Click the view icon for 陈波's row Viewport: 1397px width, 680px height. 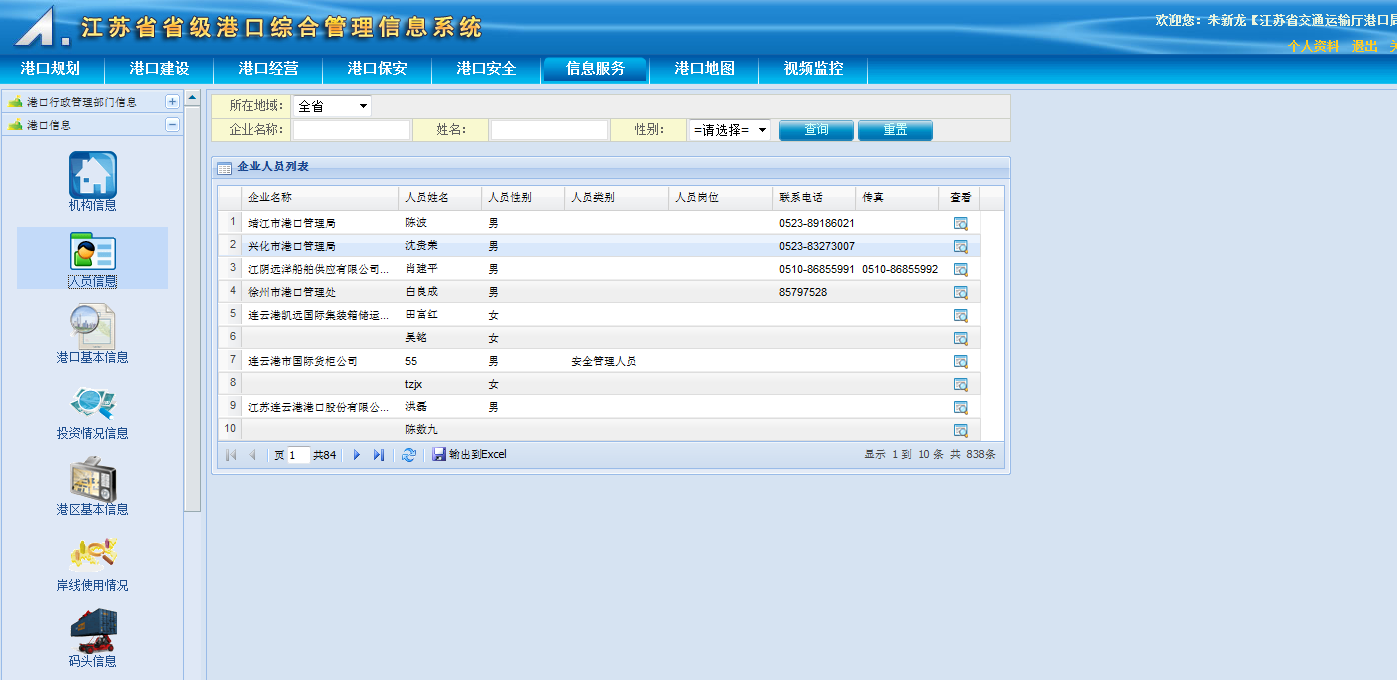[960, 223]
